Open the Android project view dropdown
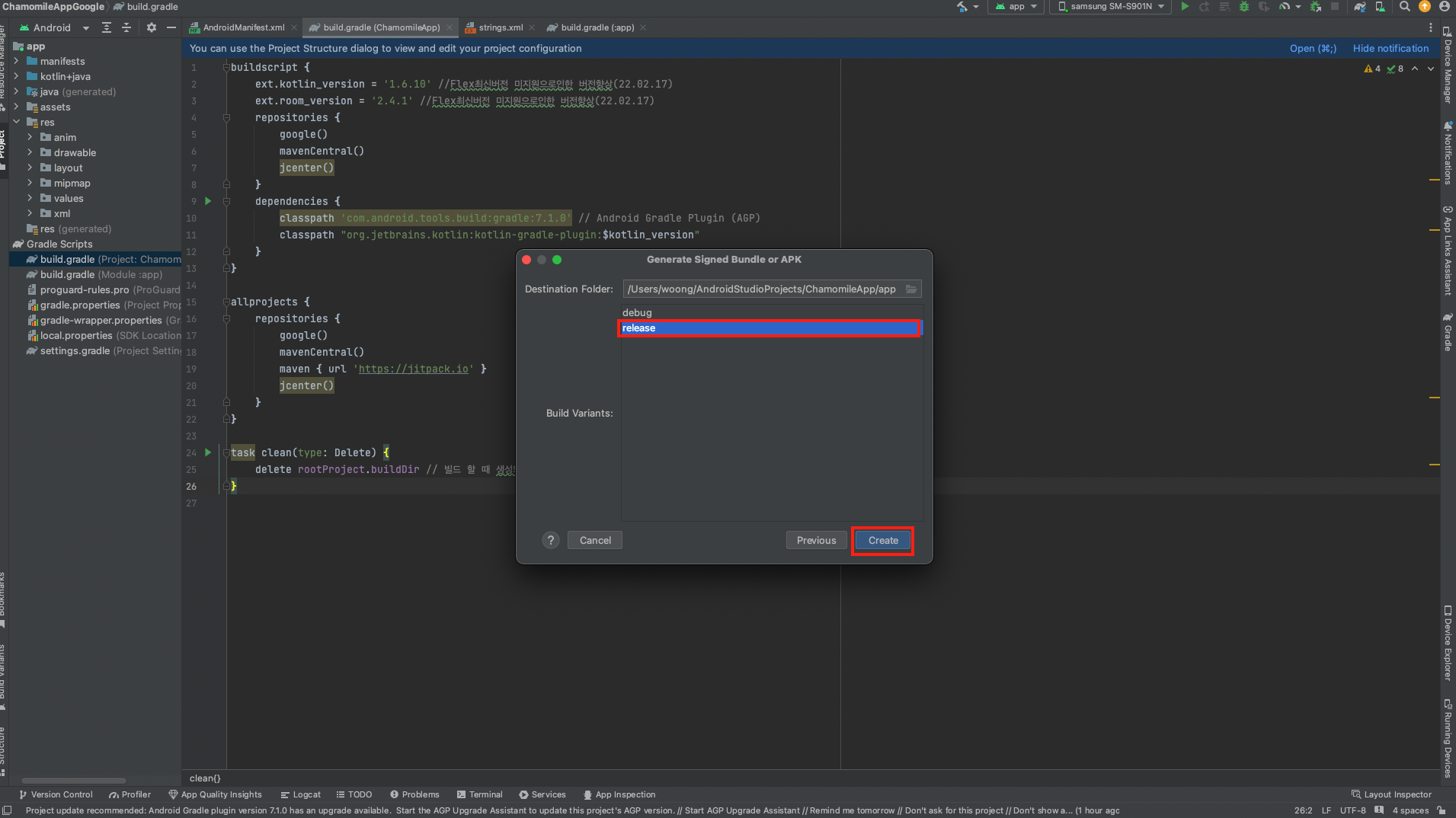The width and height of the screenshot is (1456, 818). (54, 27)
